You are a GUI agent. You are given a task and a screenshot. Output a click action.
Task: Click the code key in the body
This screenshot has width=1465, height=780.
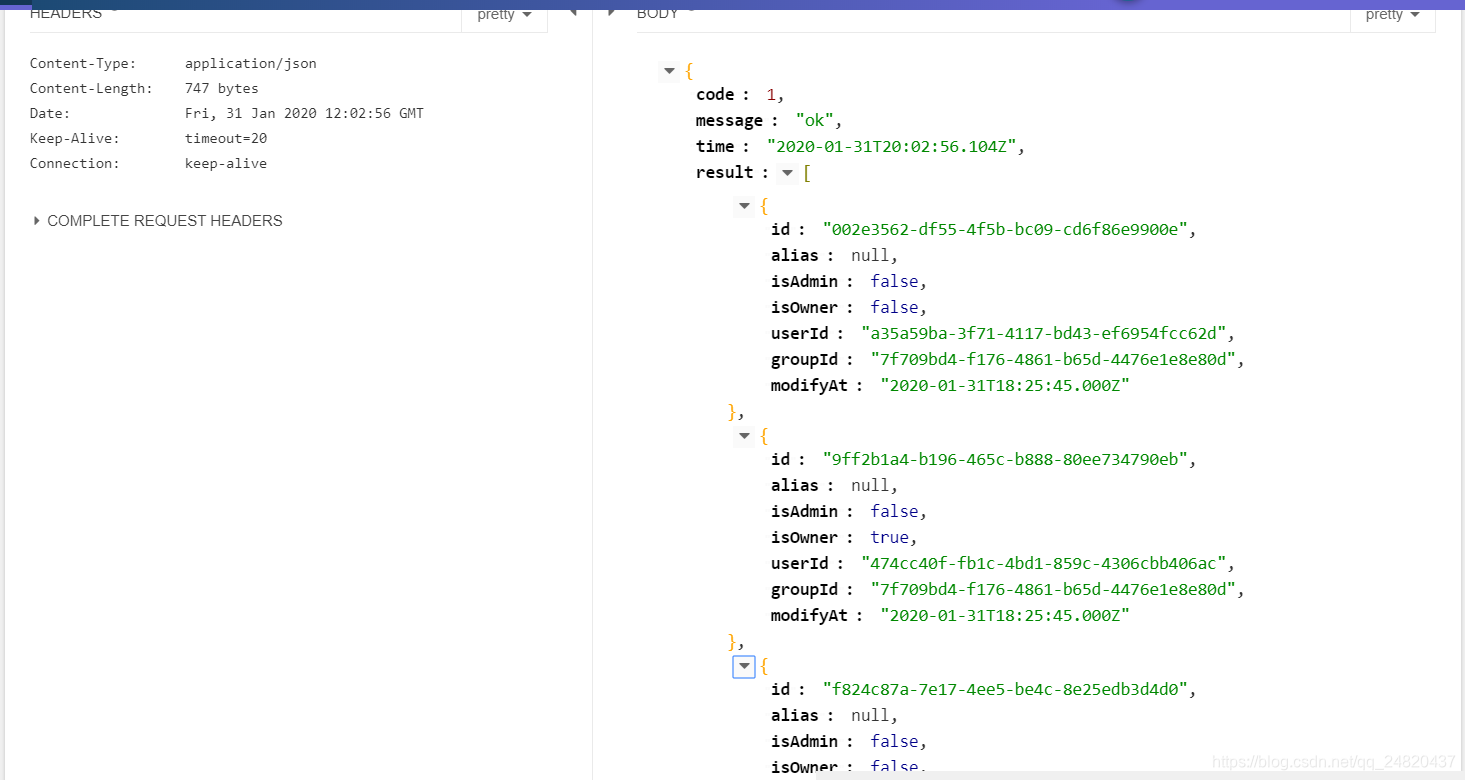[715, 95]
